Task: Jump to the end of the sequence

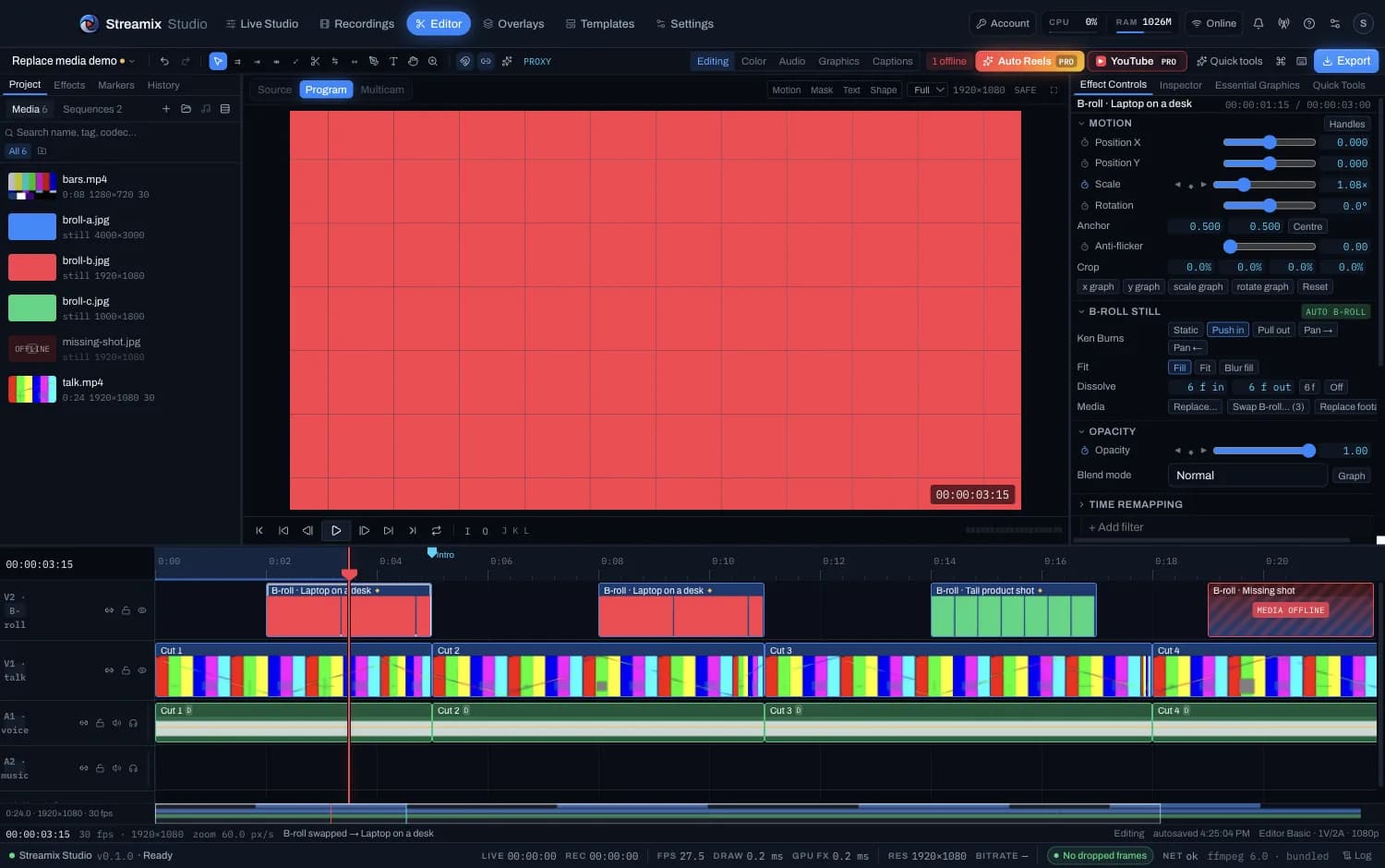Action: 413,531
